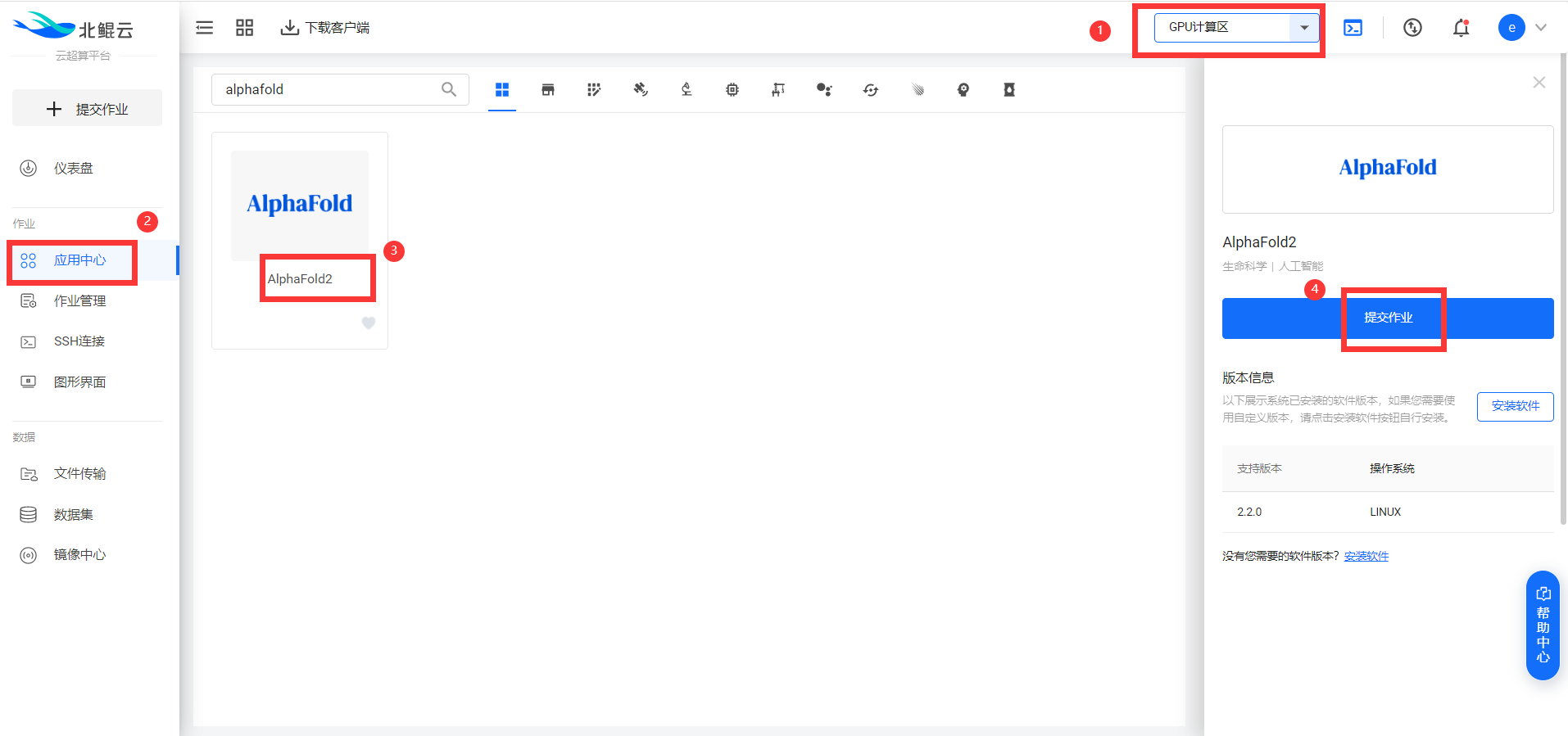This screenshot has height=736, width=1568.
Task: Open the 帮助中心 floating button
Action: click(x=1543, y=625)
